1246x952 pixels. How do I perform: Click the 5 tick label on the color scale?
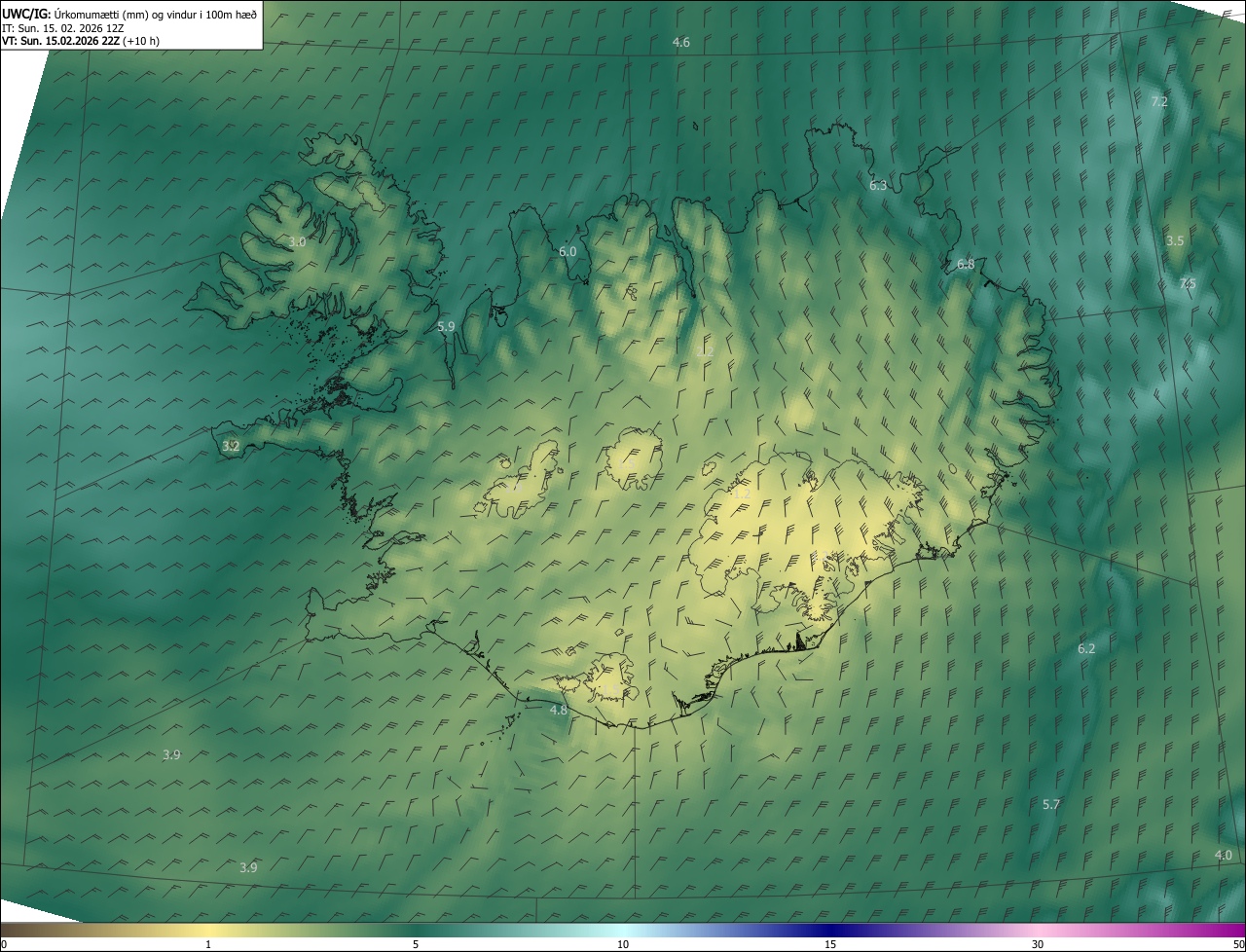(416, 944)
